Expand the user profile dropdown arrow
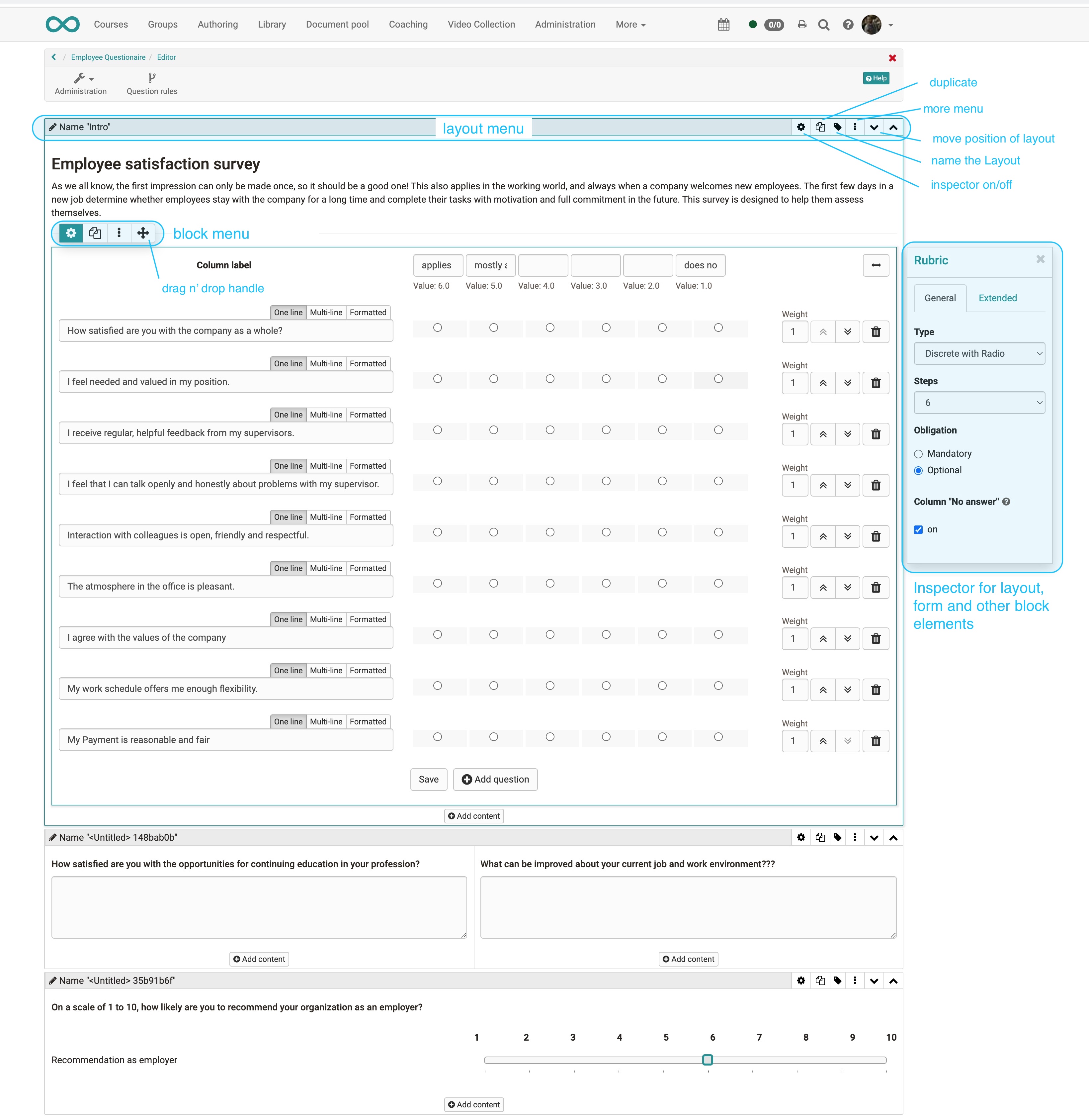This screenshot has width=1089, height=1120. click(890, 25)
